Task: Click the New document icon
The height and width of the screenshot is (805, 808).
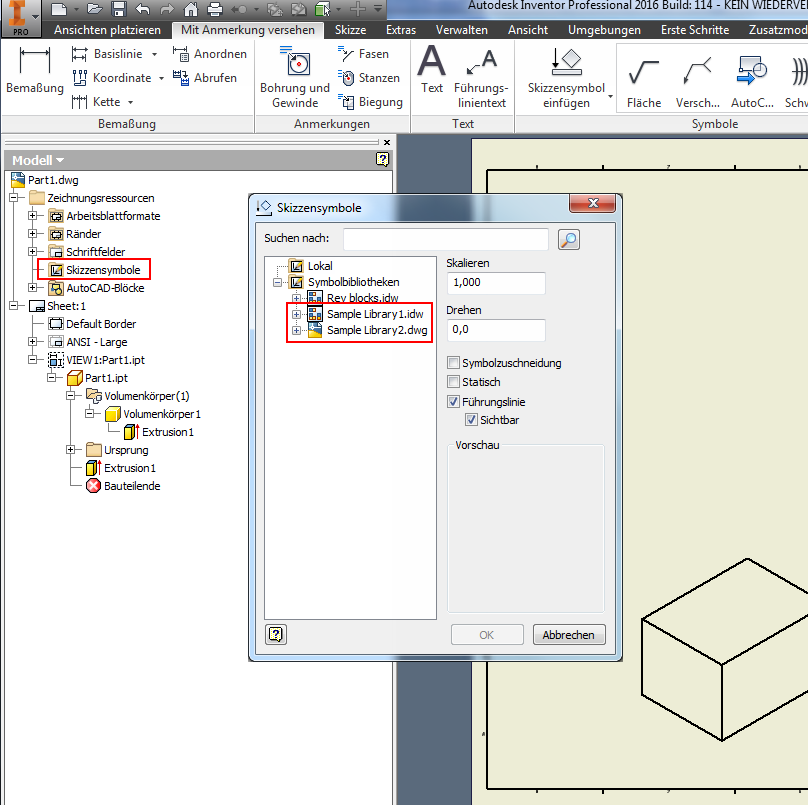Action: [x=60, y=9]
